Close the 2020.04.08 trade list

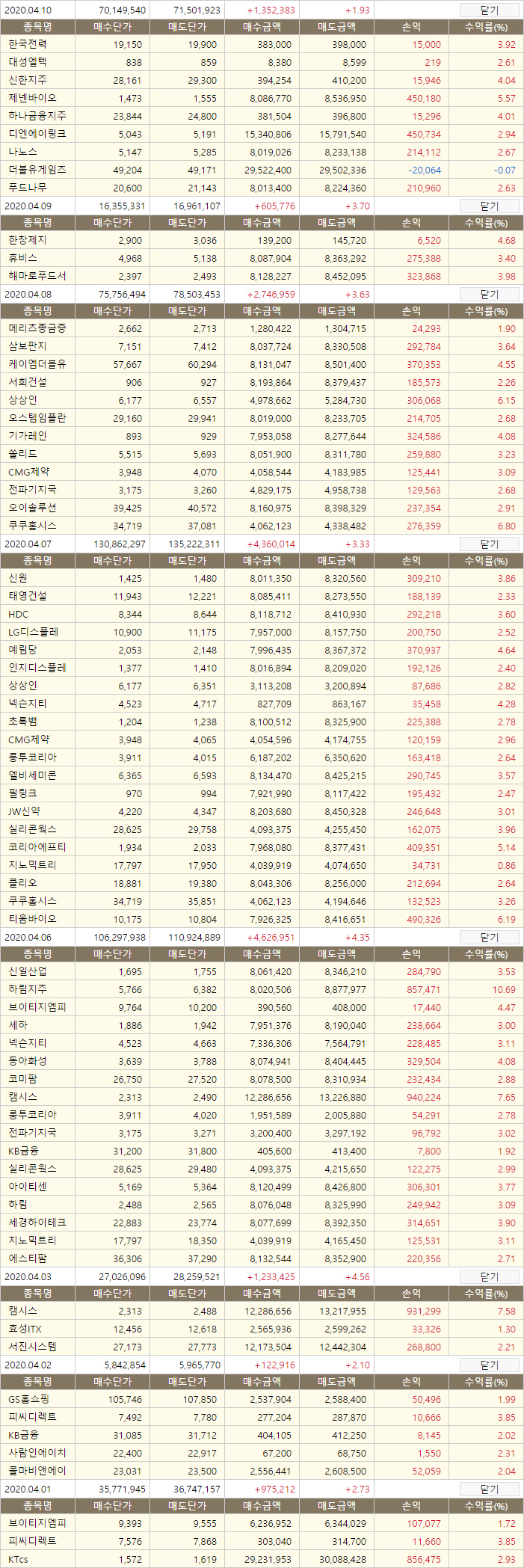point(489,295)
